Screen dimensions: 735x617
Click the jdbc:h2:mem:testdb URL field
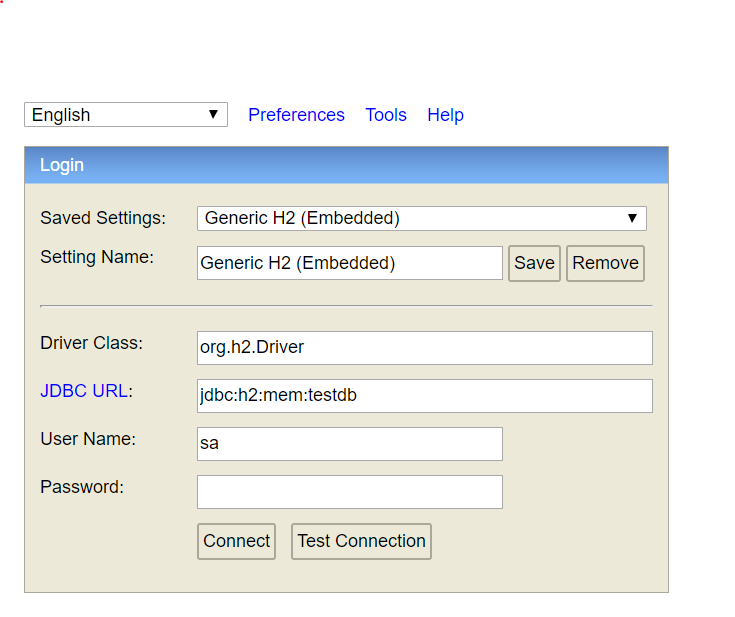424,396
